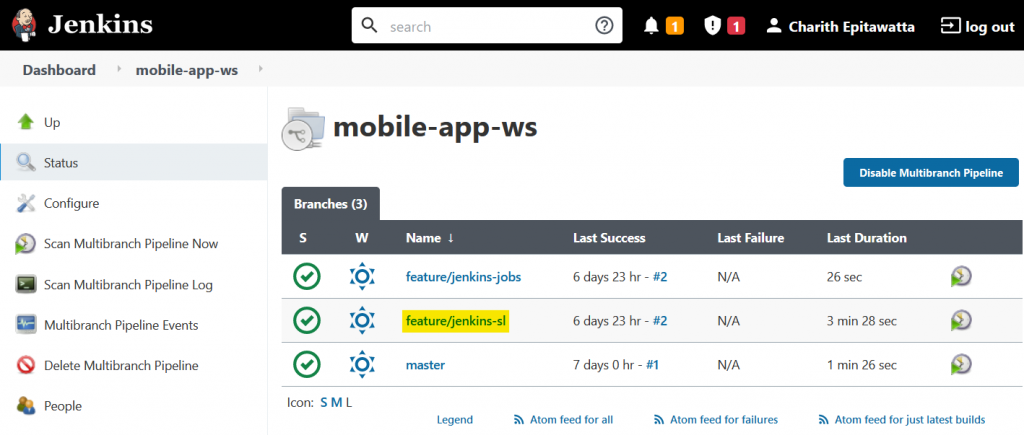Select Scan Multibranch Pipeline Now
The image size is (1024, 435).
tap(131, 244)
